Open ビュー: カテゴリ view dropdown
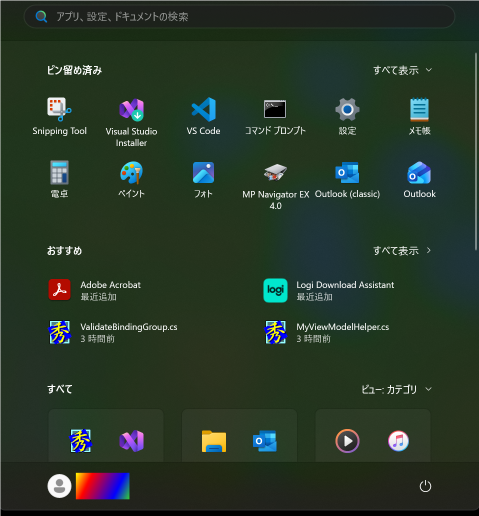This screenshot has width=479, height=516. click(x=397, y=389)
